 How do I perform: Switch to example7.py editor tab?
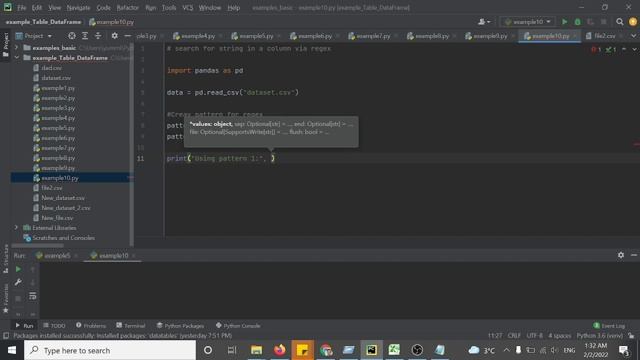pos(373,36)
